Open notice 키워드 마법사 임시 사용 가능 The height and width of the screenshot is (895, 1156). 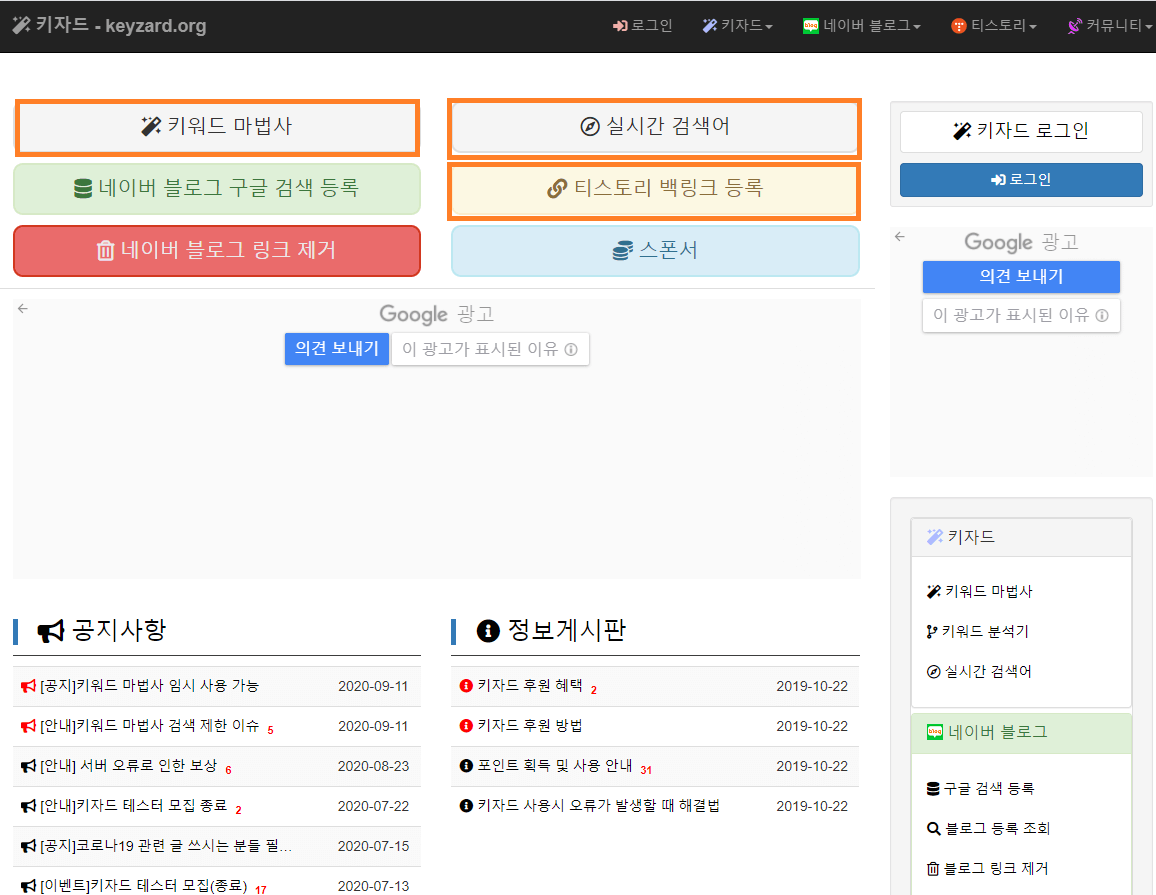pyautogui.click(x=149, y=686)
